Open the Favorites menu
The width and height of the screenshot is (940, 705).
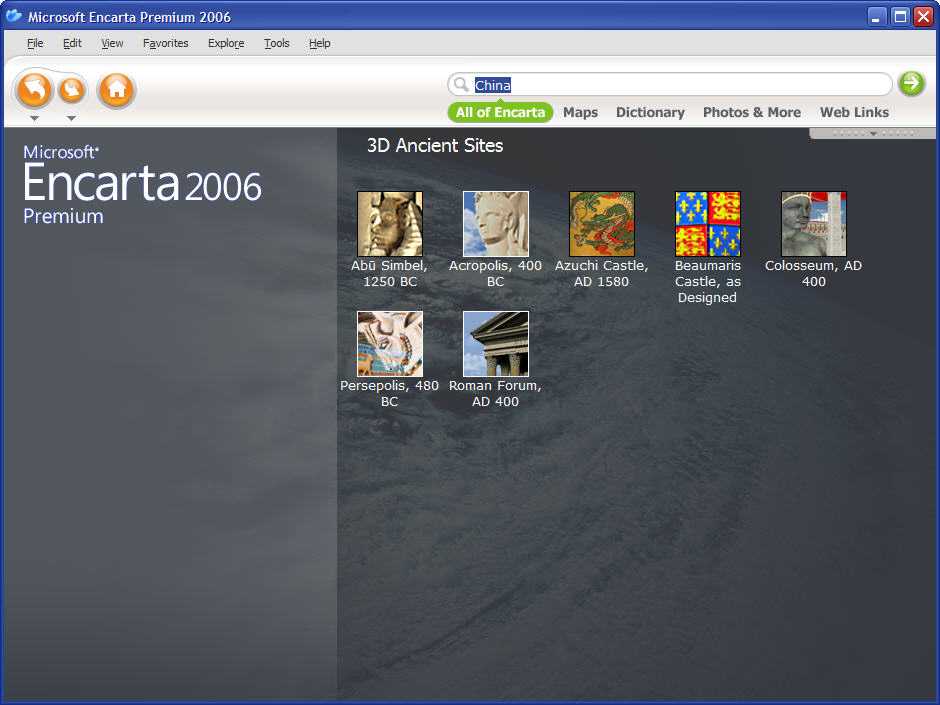tap(165, 43)
